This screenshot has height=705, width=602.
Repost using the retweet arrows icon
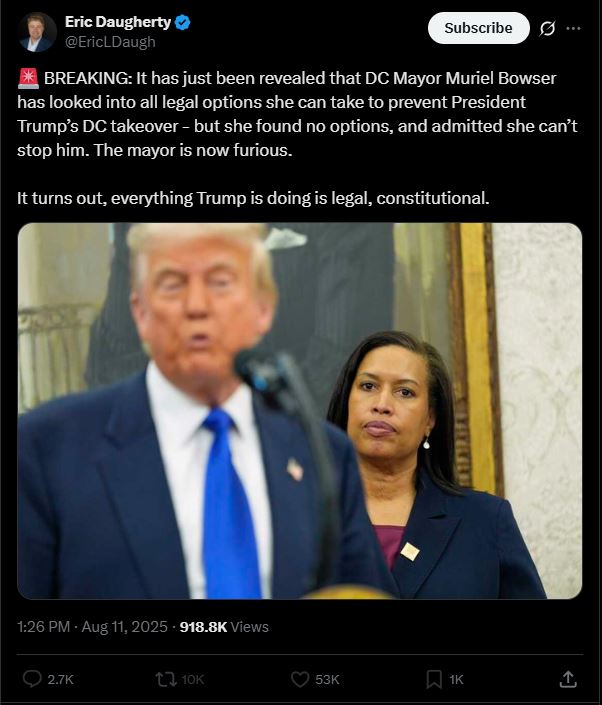click(166, 679)
